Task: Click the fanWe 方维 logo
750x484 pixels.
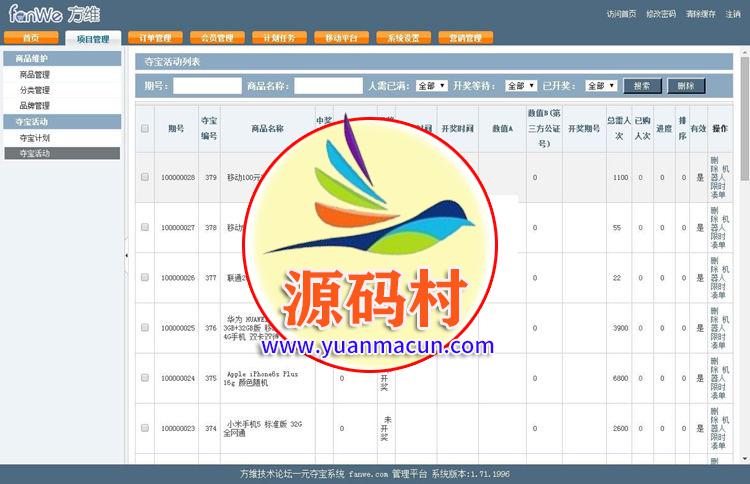Action: click(50, 14)
